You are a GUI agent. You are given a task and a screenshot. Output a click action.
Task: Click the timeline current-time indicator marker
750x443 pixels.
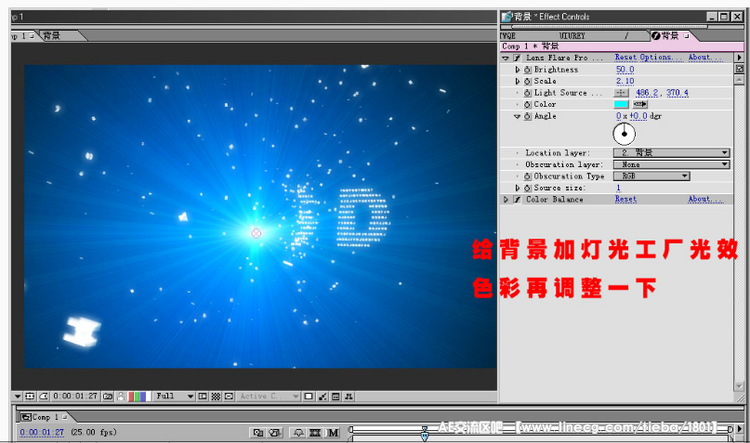424,433
